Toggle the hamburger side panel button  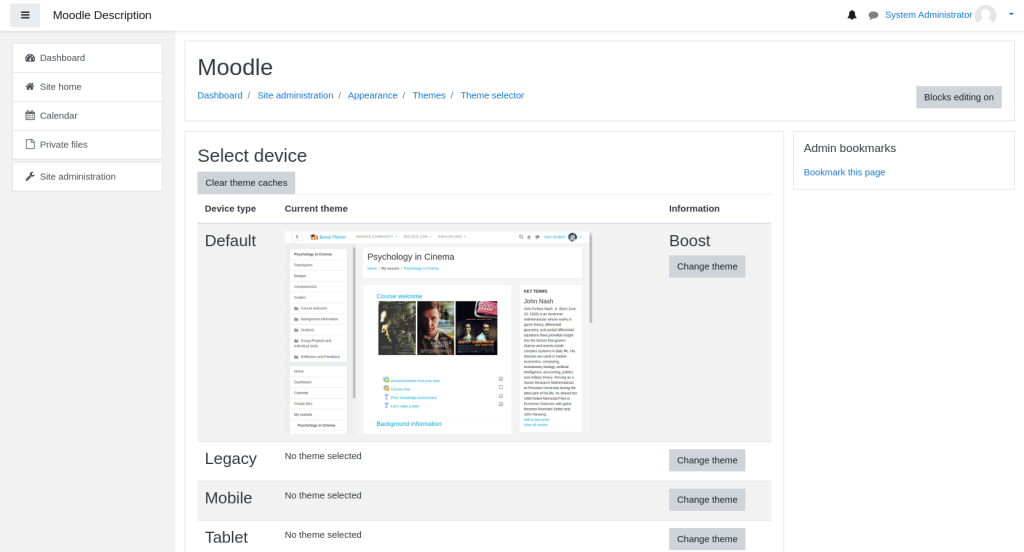(25, 15)
